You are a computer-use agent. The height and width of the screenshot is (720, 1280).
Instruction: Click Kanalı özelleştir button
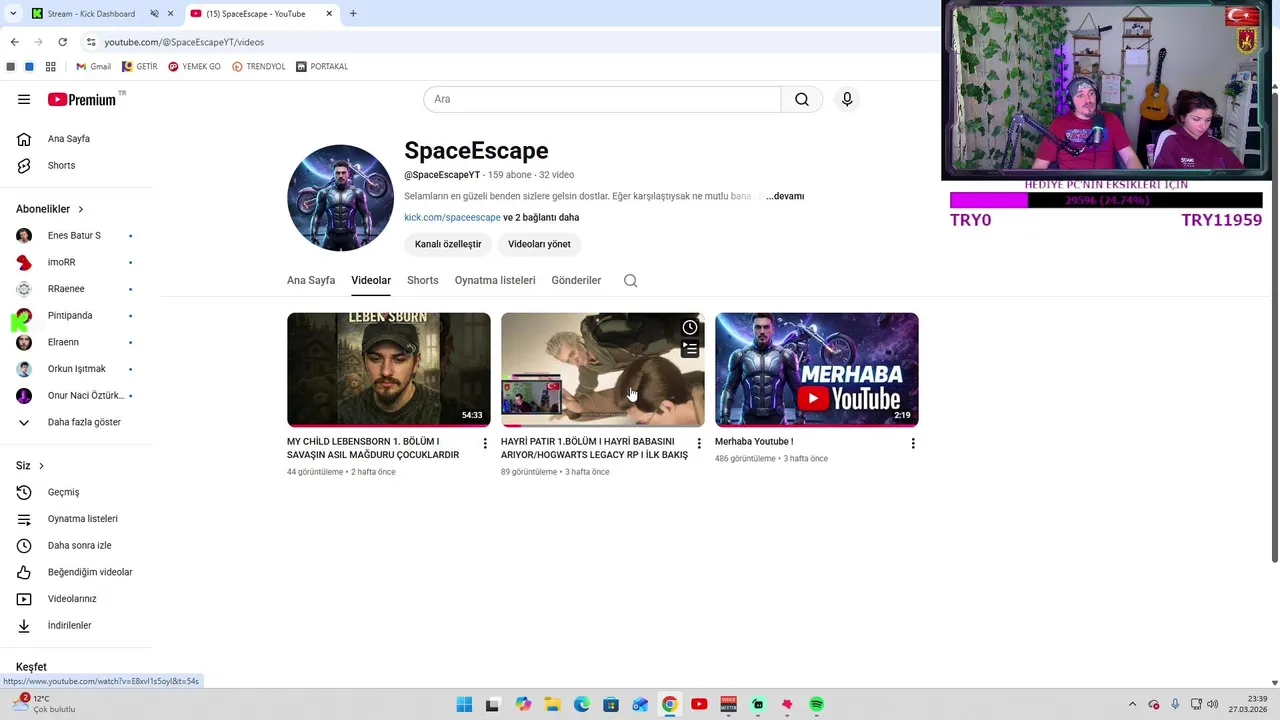click(x=448, y=244)
